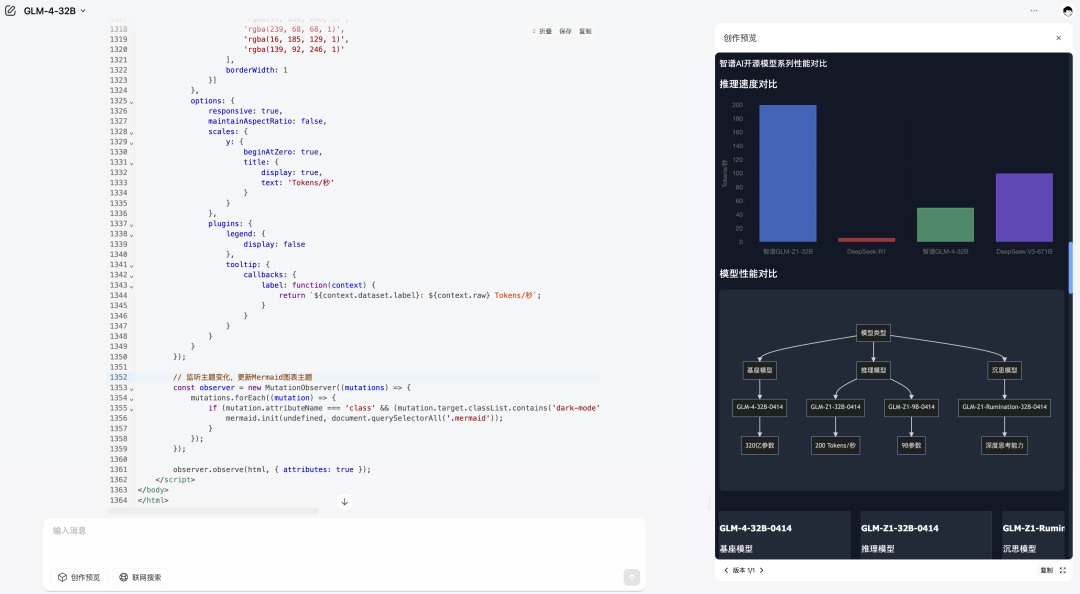This screenshot has height=594, width=1080.
Task: Click the 基座模型 node in diagram
Action: point(760,370)
